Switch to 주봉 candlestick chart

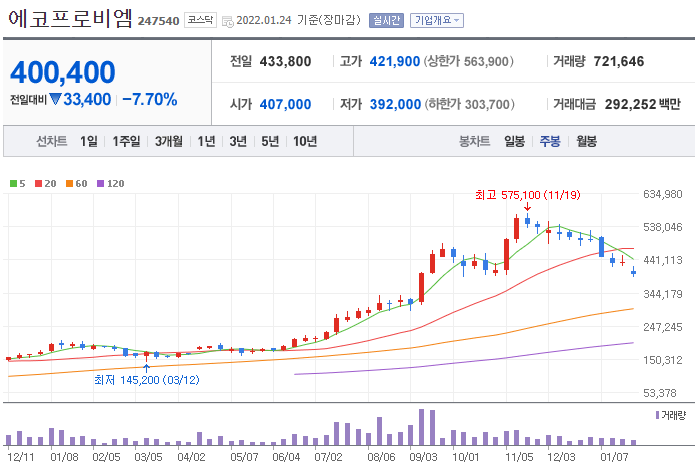click(x=550, y=141)
